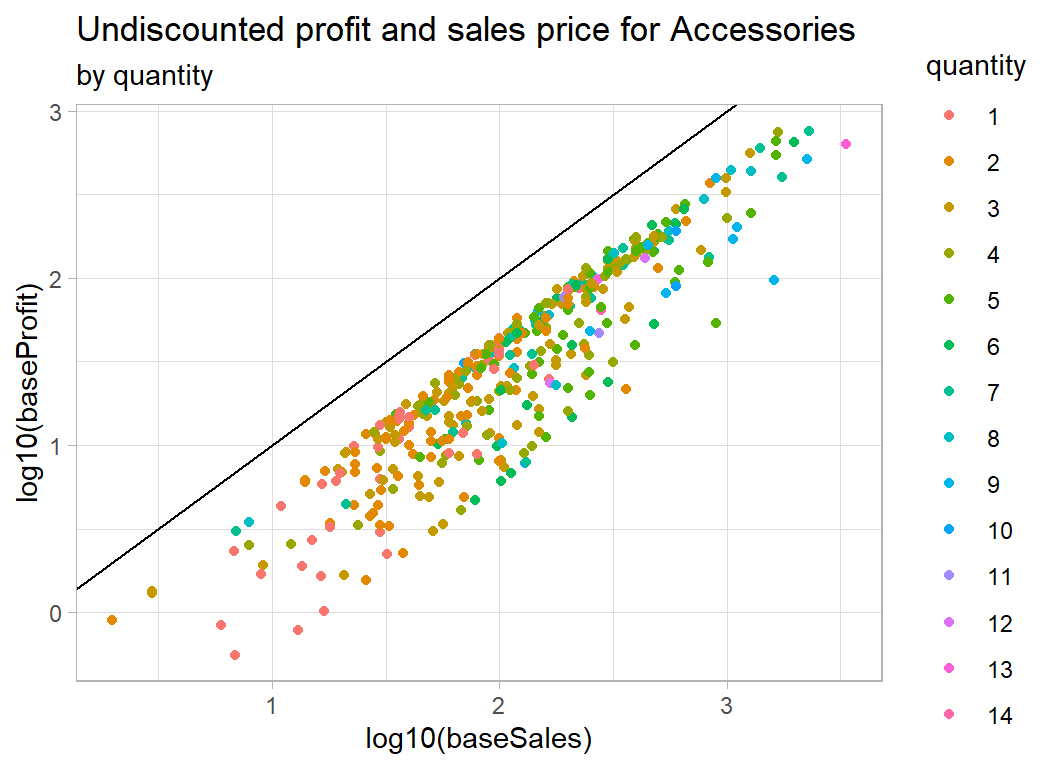Viewport: 1056px width, 768px height.
Task: Click the quantity 13 legend dot
Action: [x=949, y=669]
